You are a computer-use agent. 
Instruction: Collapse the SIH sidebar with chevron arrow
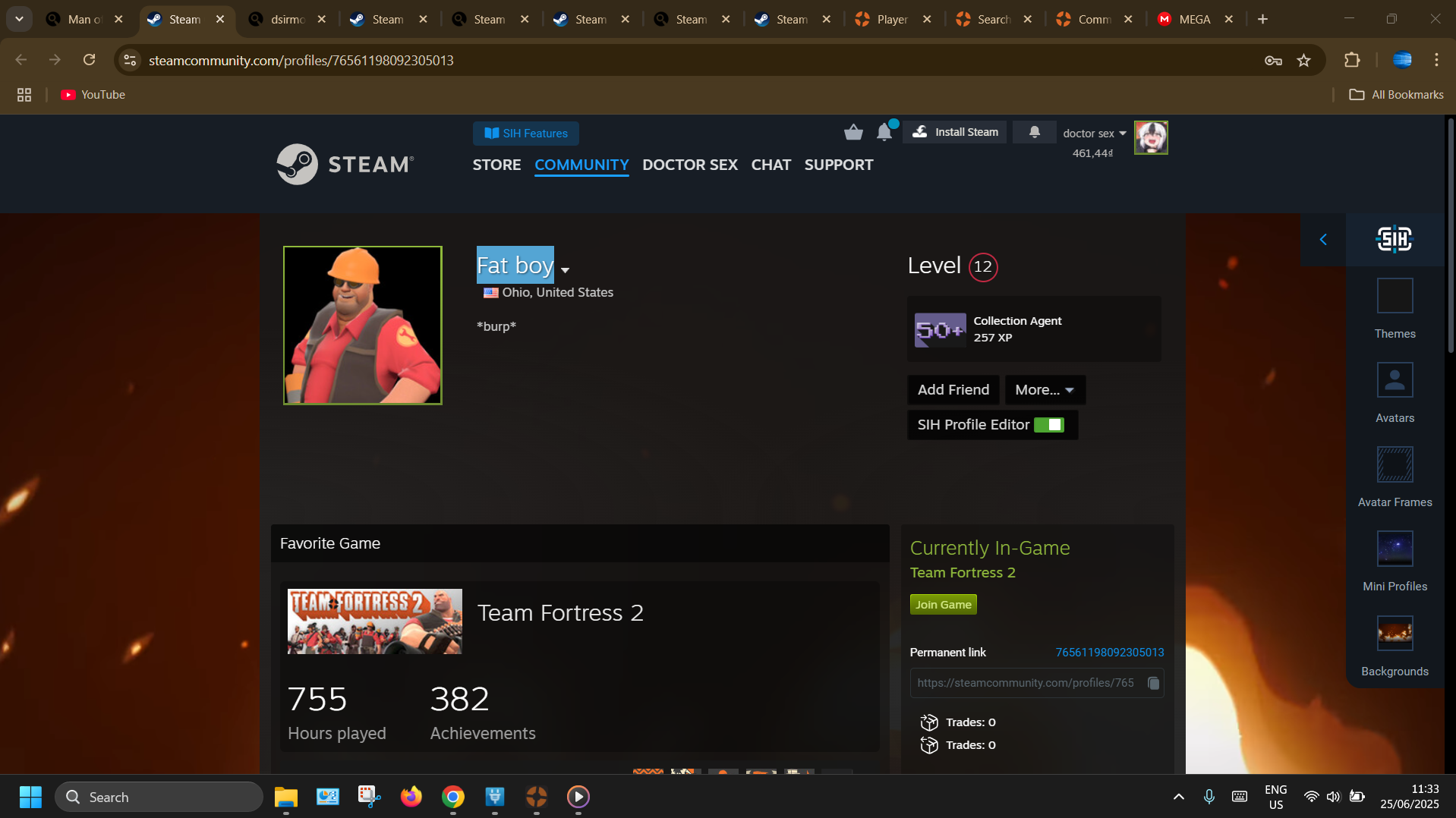click(x=1323, y=240)
